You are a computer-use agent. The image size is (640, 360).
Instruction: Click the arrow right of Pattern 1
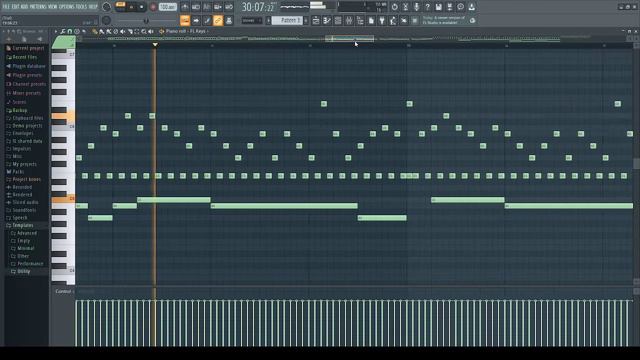click(306, 20)
